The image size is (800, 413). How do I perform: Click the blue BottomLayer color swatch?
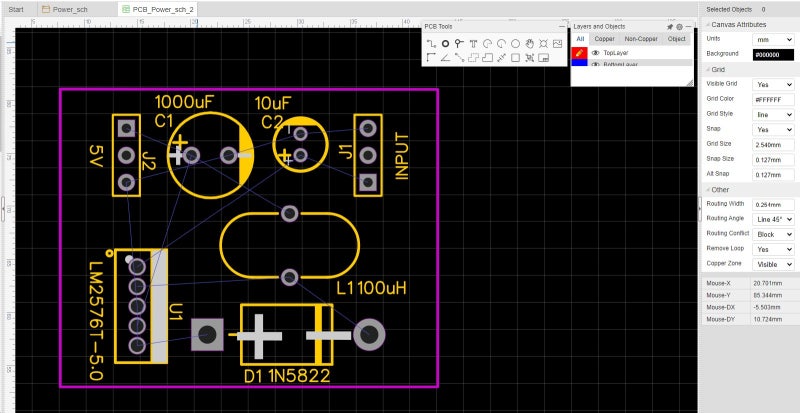[x=579, y=63]
